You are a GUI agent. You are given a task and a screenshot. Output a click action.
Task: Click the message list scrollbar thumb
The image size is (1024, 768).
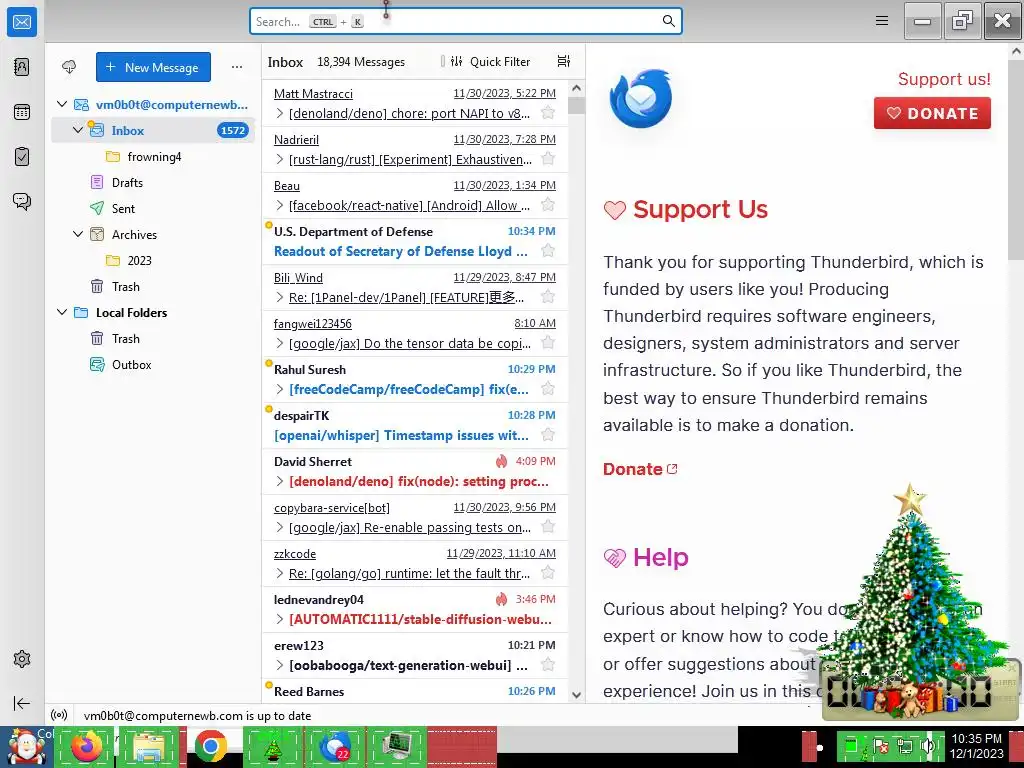576,105
